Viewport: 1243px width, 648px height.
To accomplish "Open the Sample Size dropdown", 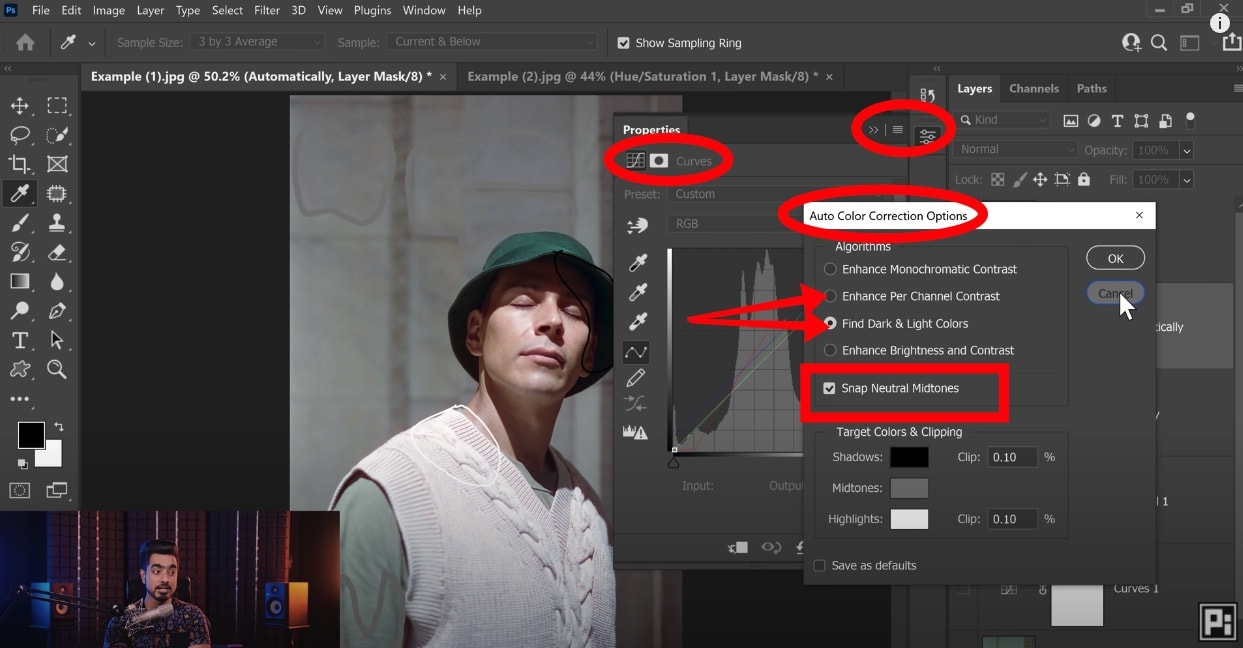I will (259, 42).
